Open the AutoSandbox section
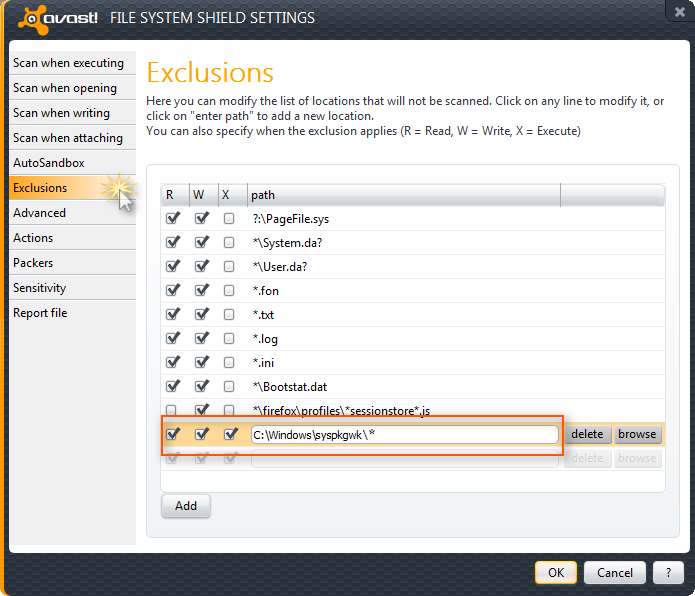The image size is (695, 596). [x=72, y=163]
